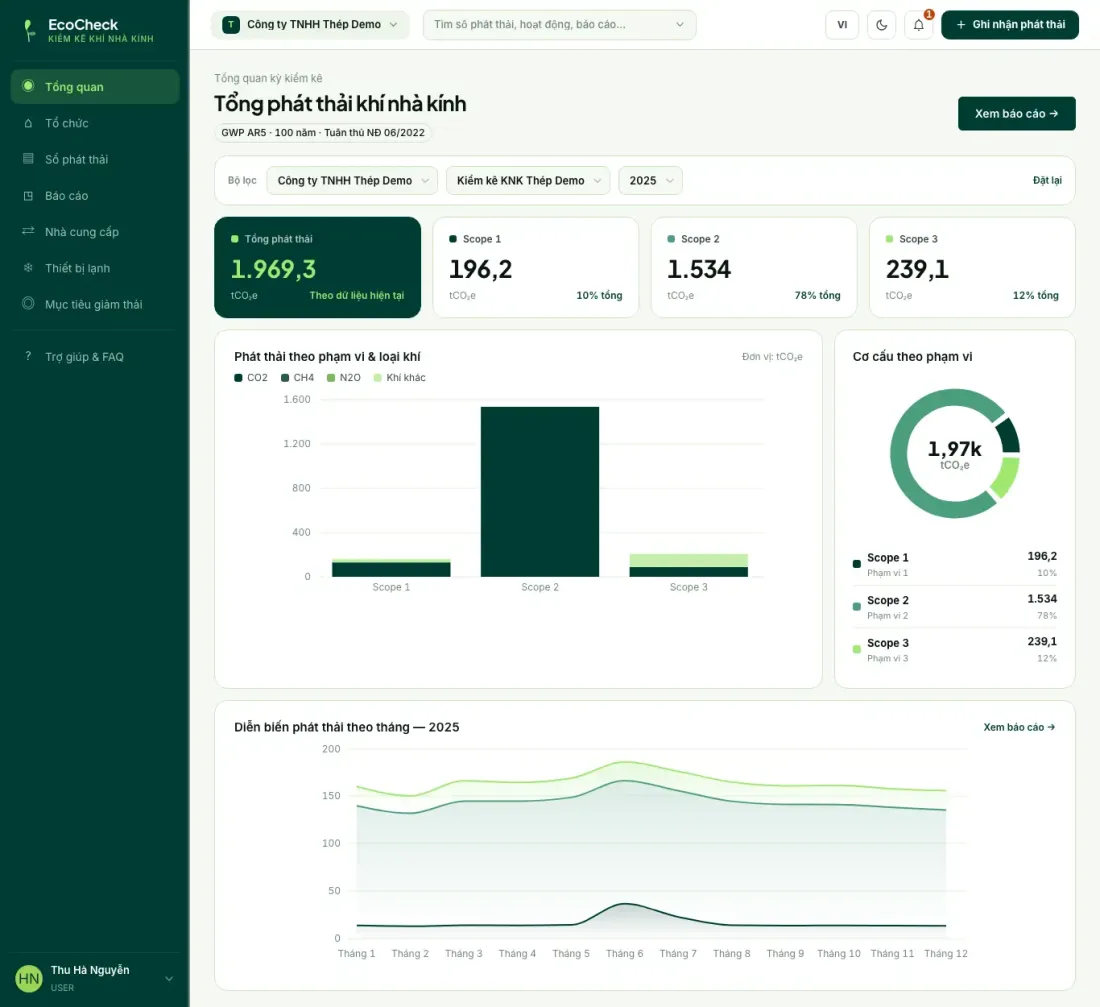This screenshot has width=1100, height=1007.
Task: Click the Scope 3 bar in chart
Action: coord(688,565)
